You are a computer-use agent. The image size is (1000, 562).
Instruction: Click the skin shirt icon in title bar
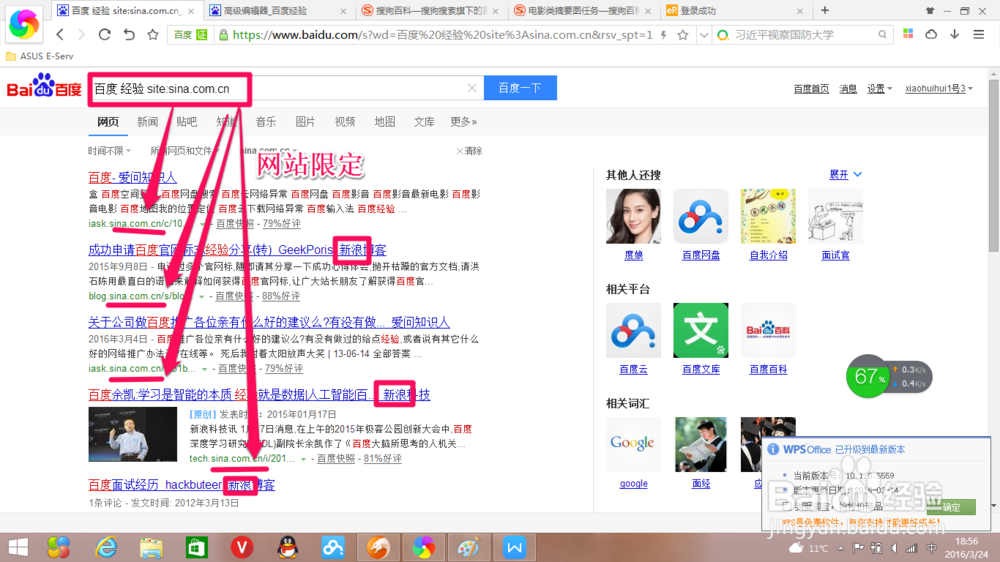coord(930,11)
